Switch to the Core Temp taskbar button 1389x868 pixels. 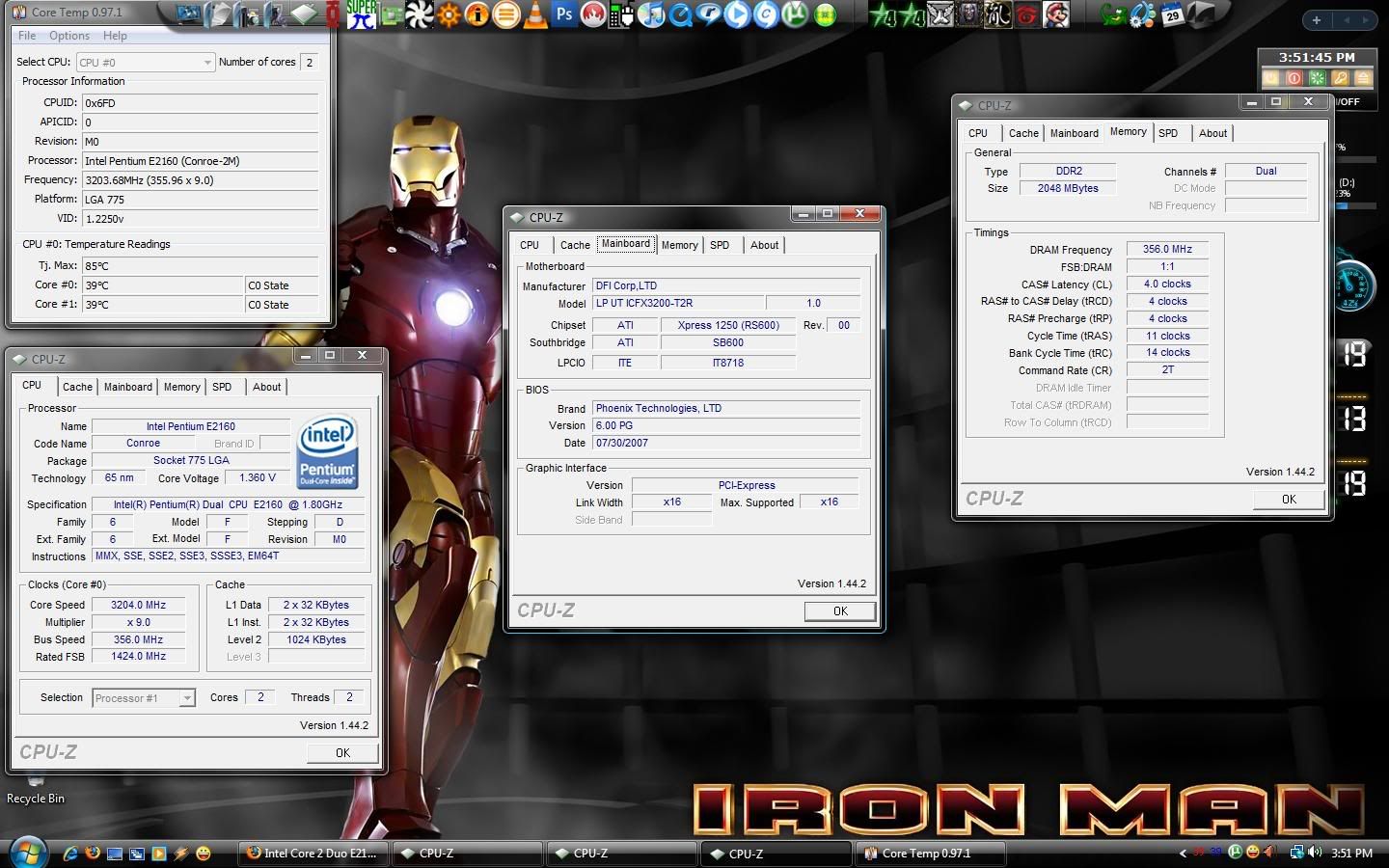pos(931,854)
